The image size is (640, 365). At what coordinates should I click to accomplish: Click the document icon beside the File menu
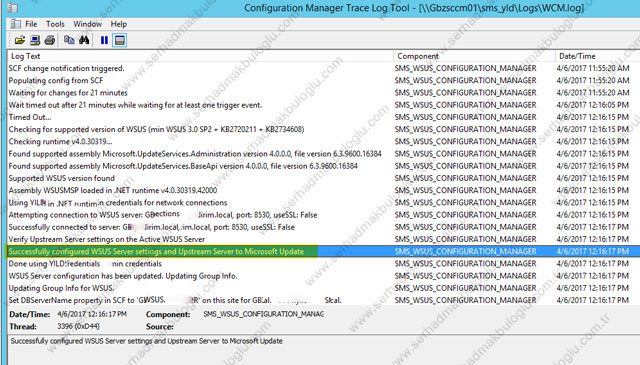tap(16, 24)
